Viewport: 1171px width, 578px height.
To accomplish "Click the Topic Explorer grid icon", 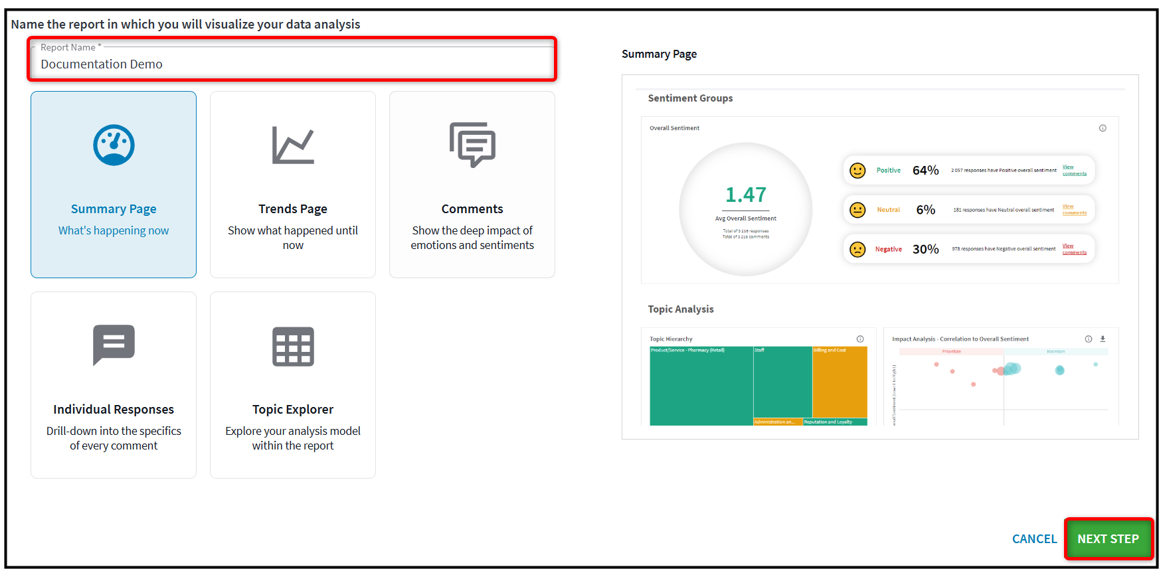I will [x=293, y=344].
